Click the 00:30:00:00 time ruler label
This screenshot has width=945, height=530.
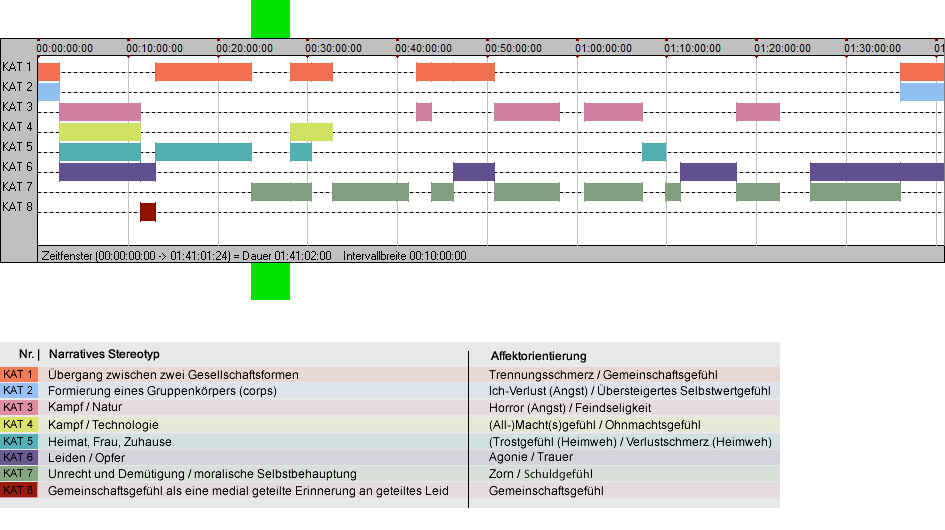click(x=333, y=48)
